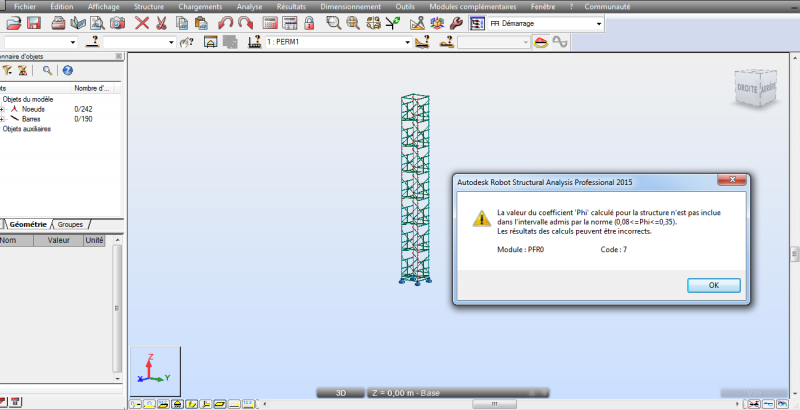800x410 pixels.
Task: Click the ViewCube DROITE face
Action: point(746,89)
